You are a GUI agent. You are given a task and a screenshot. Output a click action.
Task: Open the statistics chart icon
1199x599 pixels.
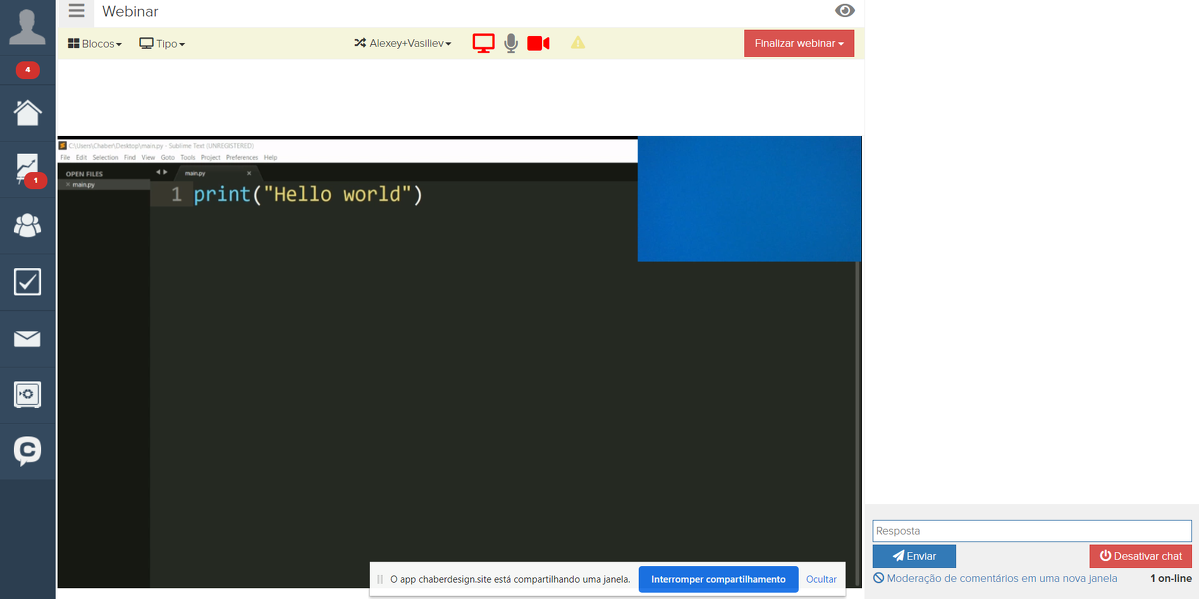click(x=27, y=168)
